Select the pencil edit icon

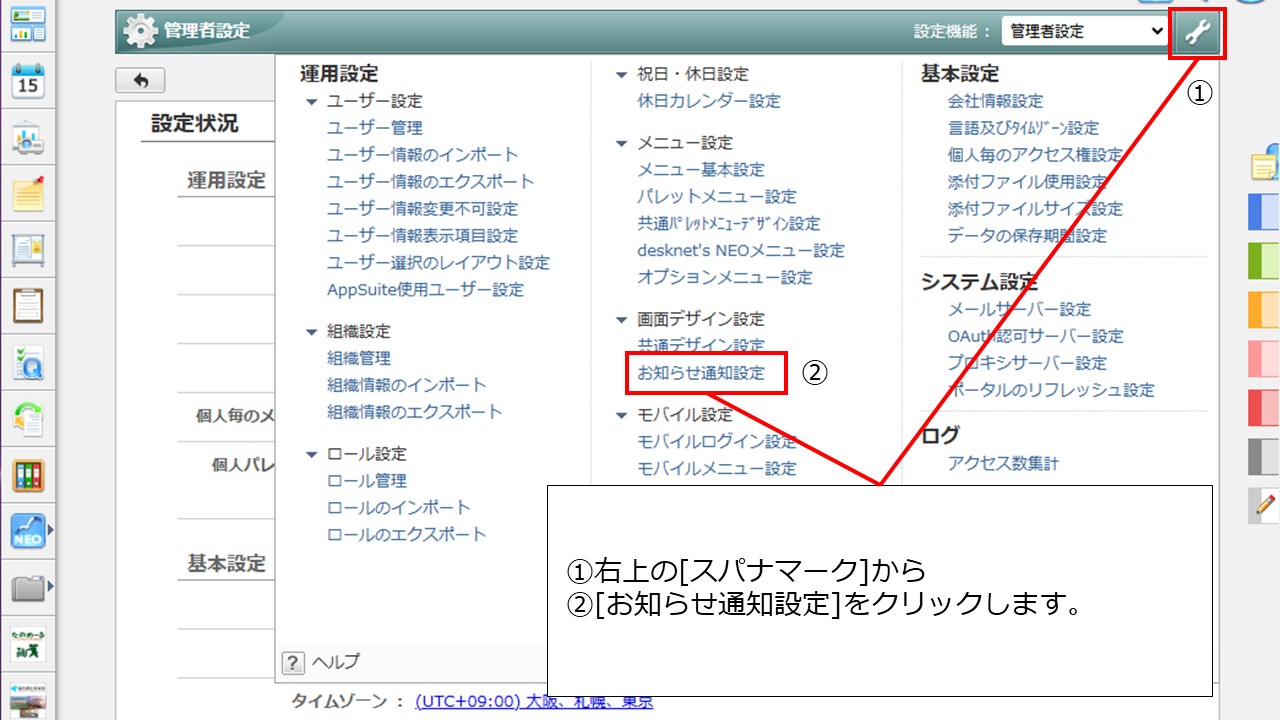click(1264, 506)
